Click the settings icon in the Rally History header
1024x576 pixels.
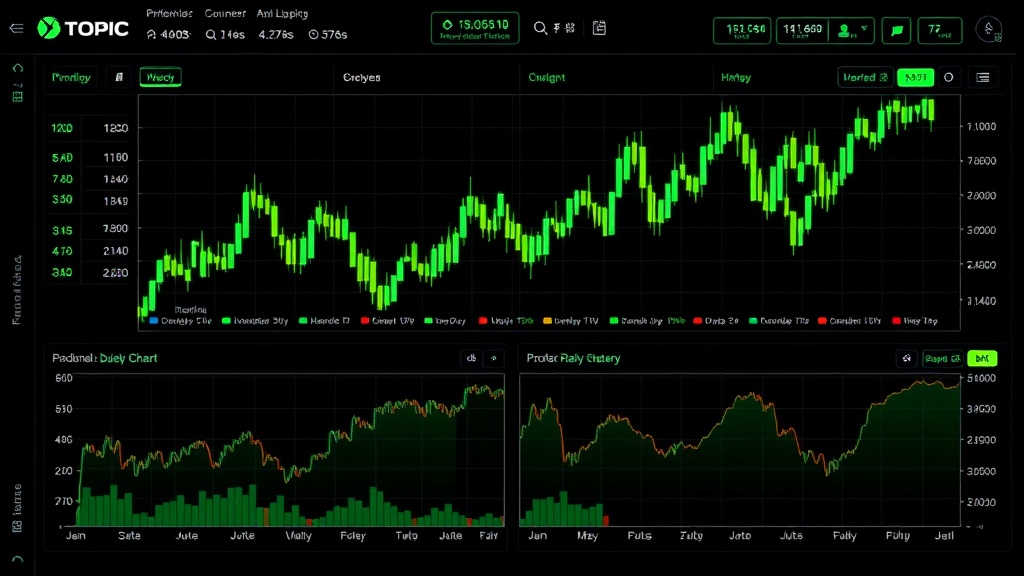pyautogui.click(x=906, y=358)
